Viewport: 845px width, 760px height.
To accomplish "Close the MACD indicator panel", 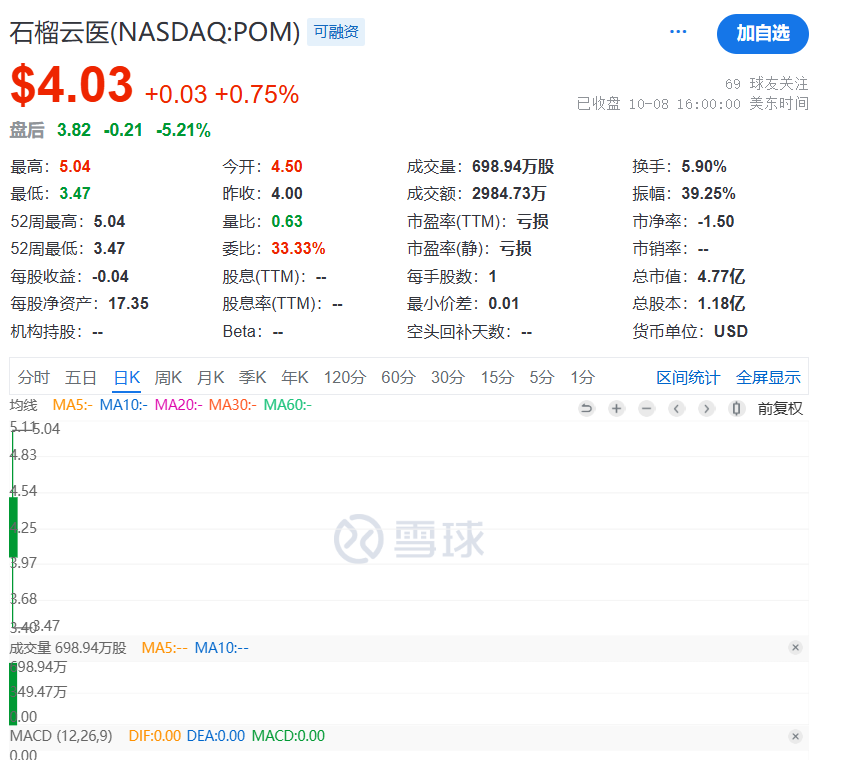I will click(795, 735).
